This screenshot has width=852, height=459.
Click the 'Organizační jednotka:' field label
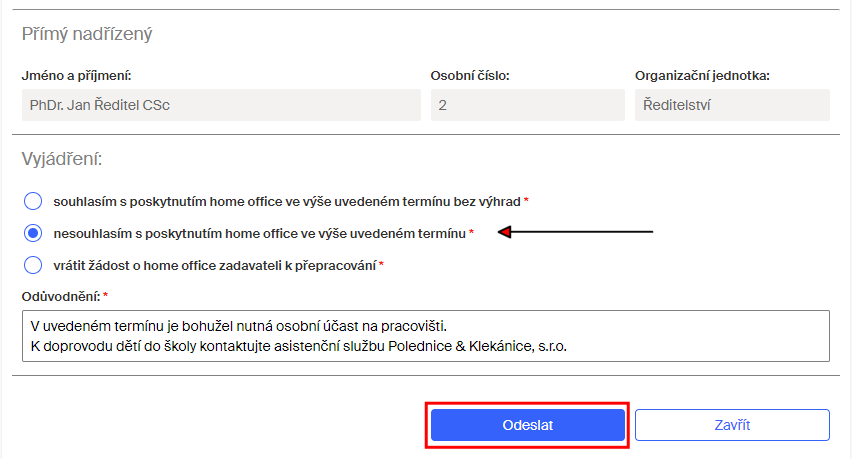(x=702, y=76)
